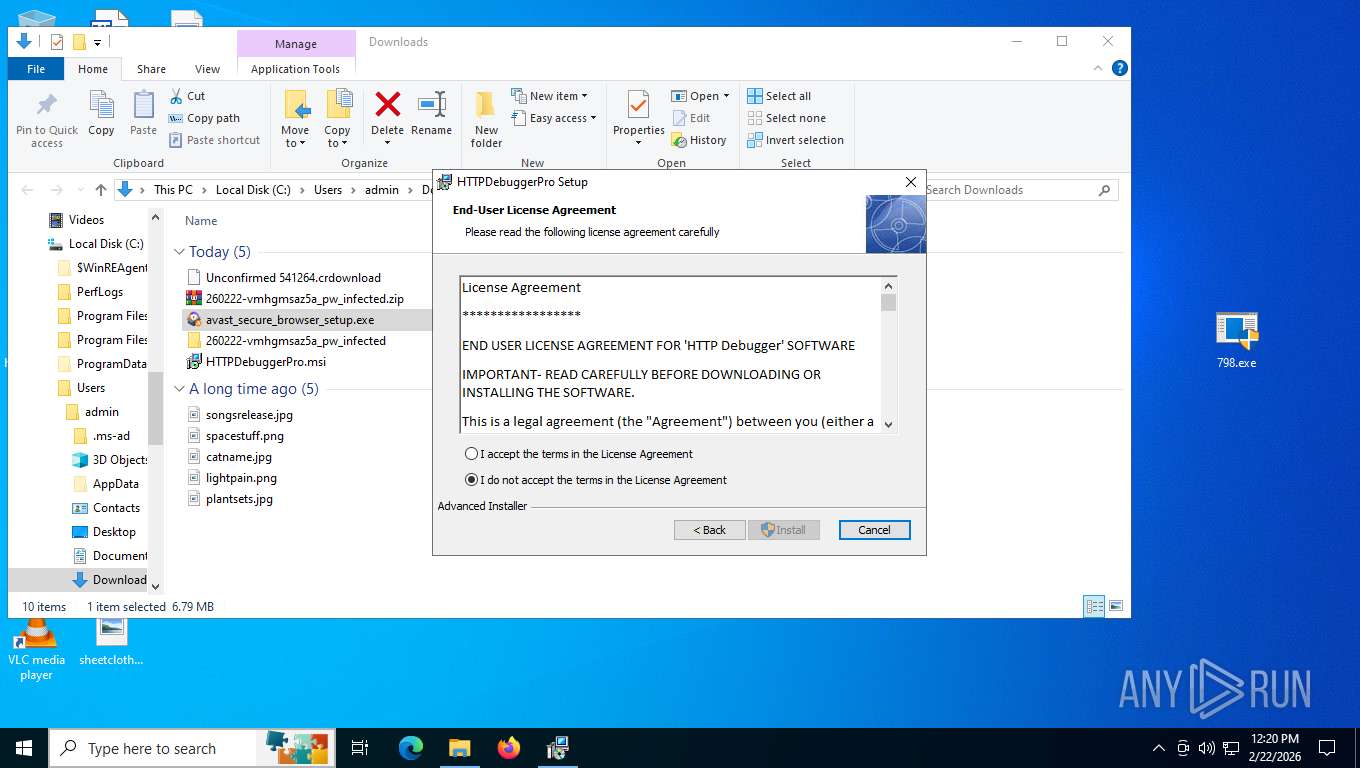Click the Back navigation arrow in Explorer
The width and height of the screenshot is (1360, 768).
coord(27,190)
